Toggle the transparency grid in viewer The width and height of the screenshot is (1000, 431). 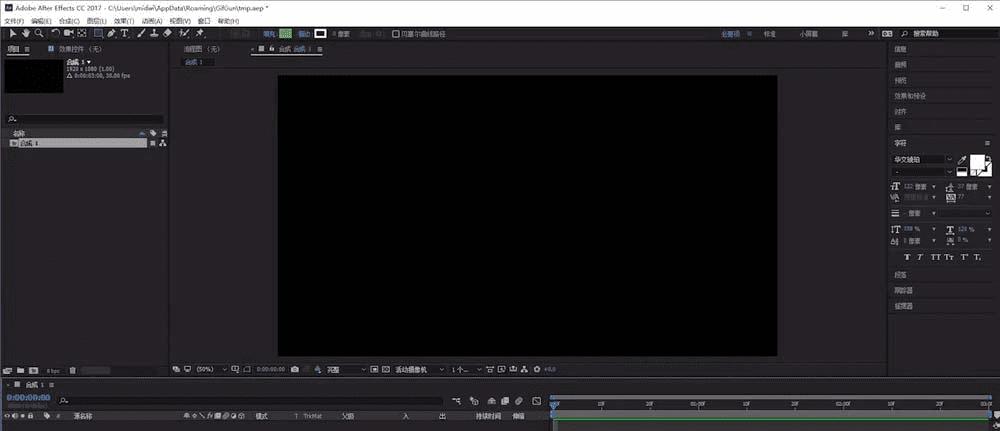(386, 369)
